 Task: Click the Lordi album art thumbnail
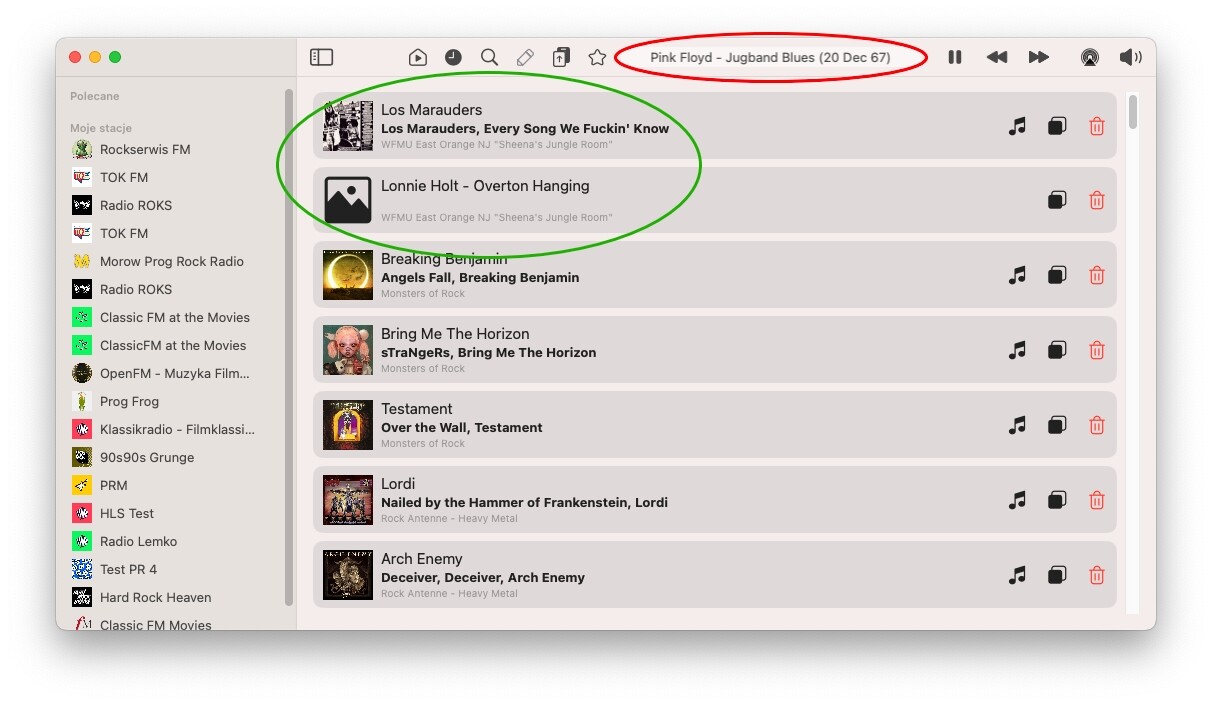(348, 500)
